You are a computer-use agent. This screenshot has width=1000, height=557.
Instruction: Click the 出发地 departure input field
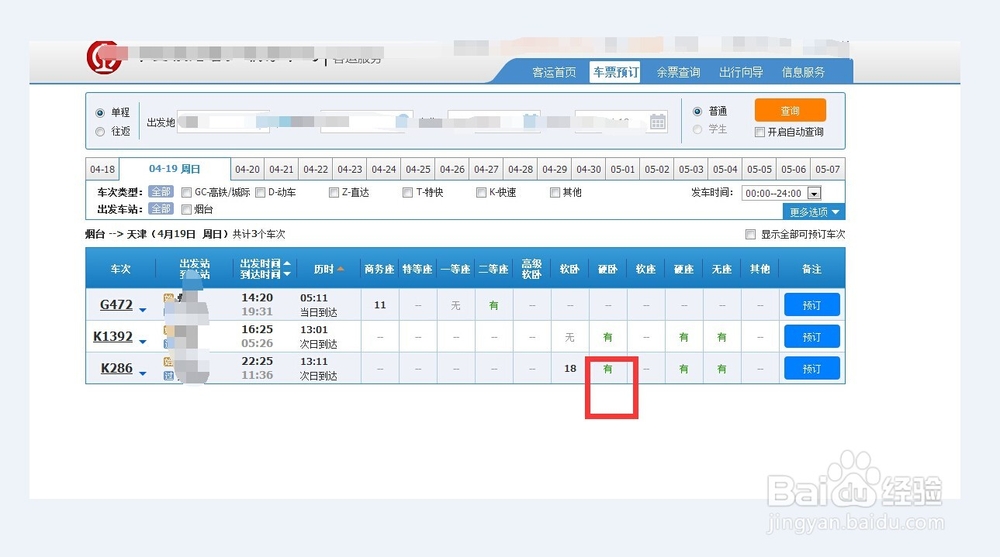(223, 122)
